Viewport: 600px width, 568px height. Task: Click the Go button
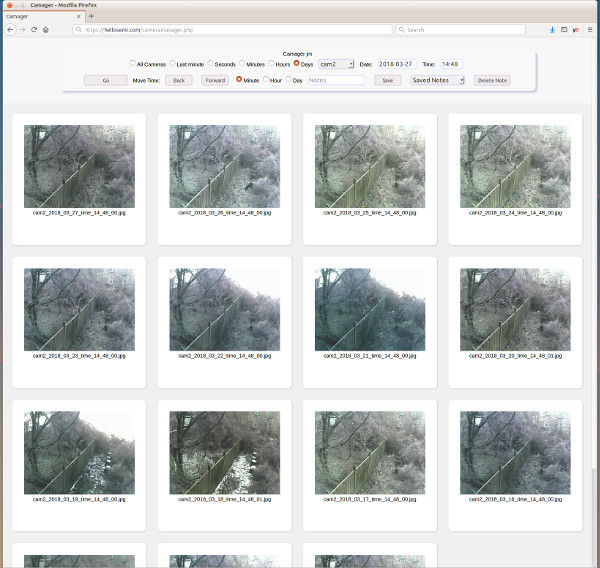pyautogui.click(x=106, y=80)
